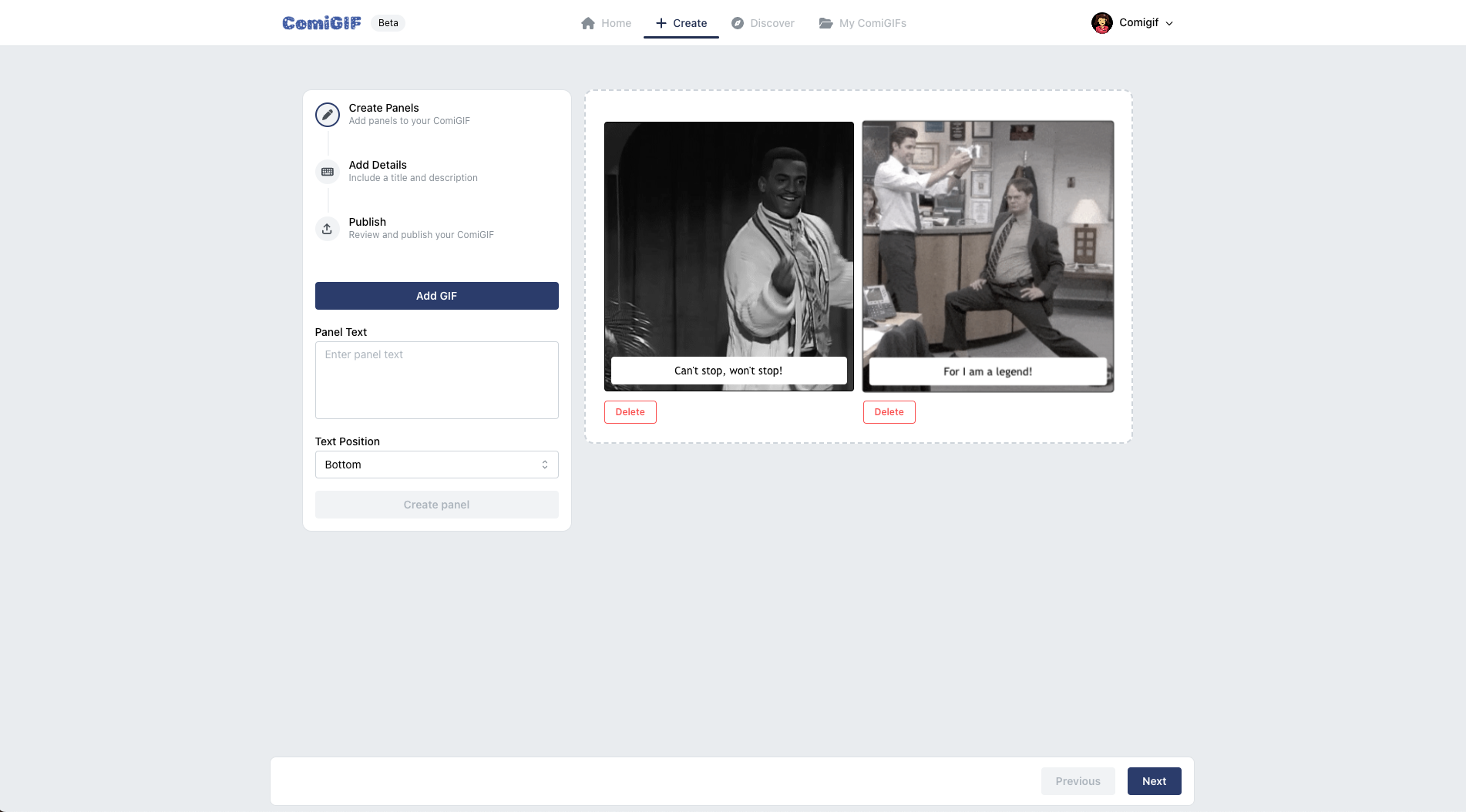The width and height of the screenshot is (1466, 812).
Task: Select the Create tab label
Action: [x=690, y=23]
